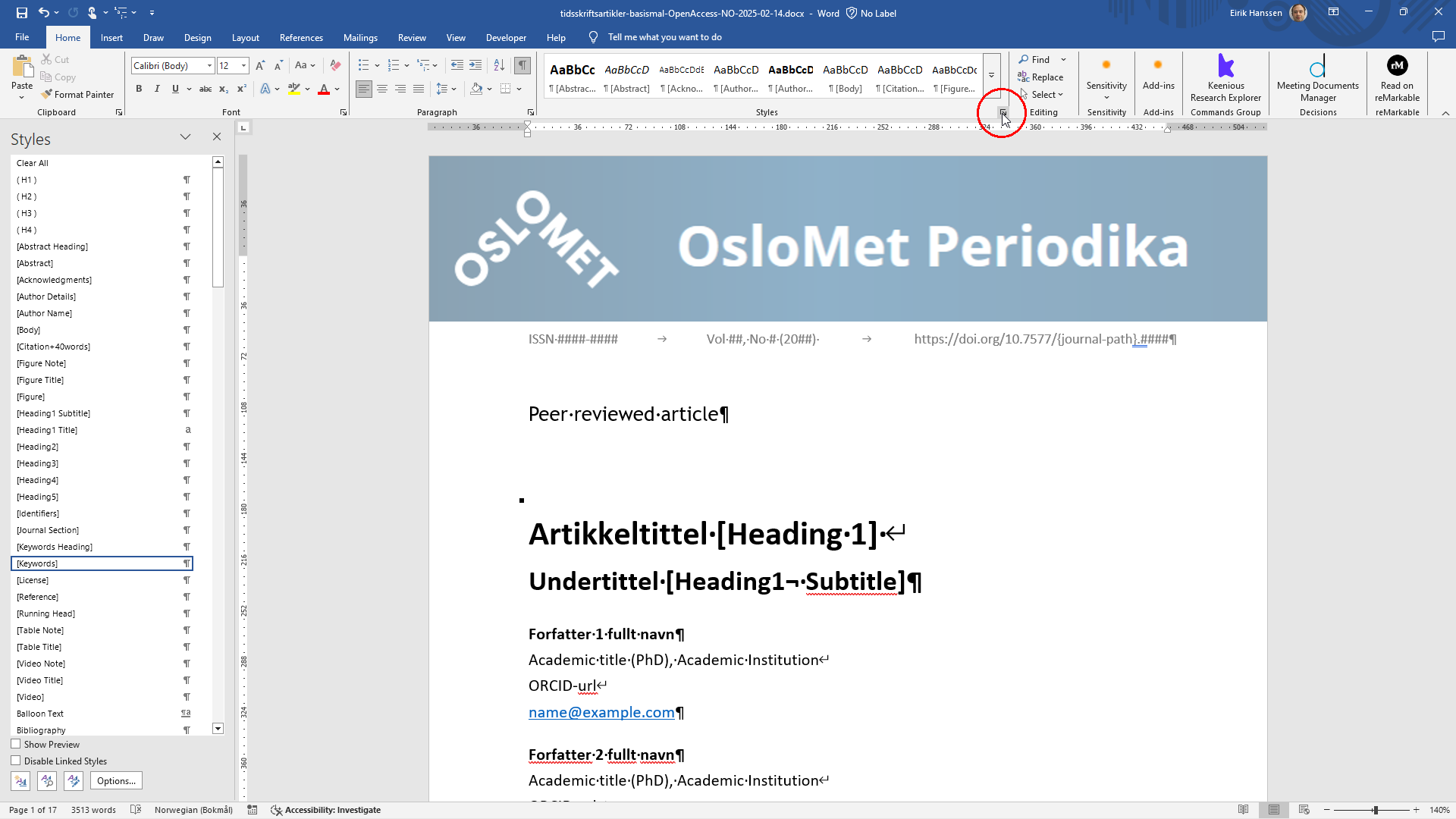Select Web Layout view in status bar
The image size is (1456, 819).
coord(1305,809)
